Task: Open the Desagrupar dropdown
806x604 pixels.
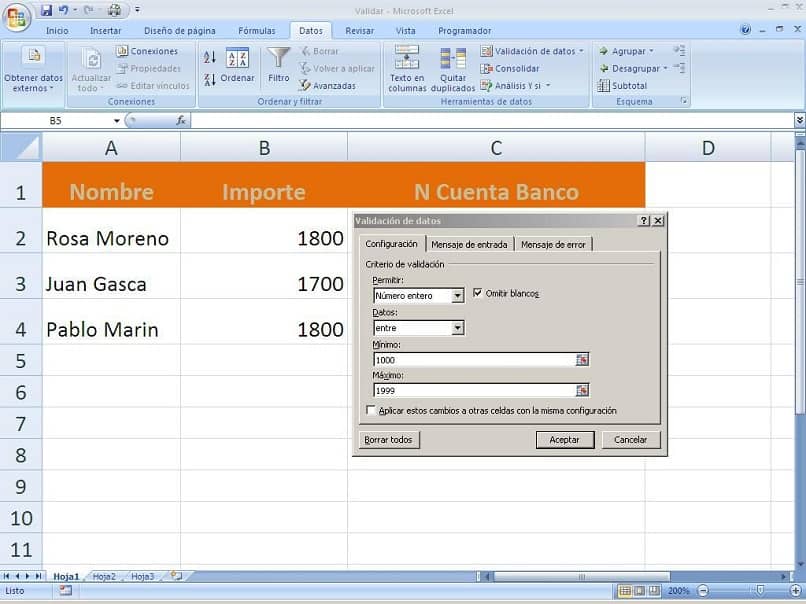Action: click(633, 68)
